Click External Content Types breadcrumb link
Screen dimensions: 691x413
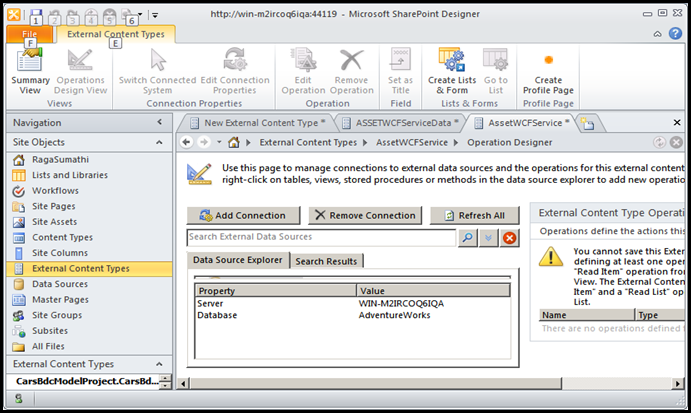[308, 142]
